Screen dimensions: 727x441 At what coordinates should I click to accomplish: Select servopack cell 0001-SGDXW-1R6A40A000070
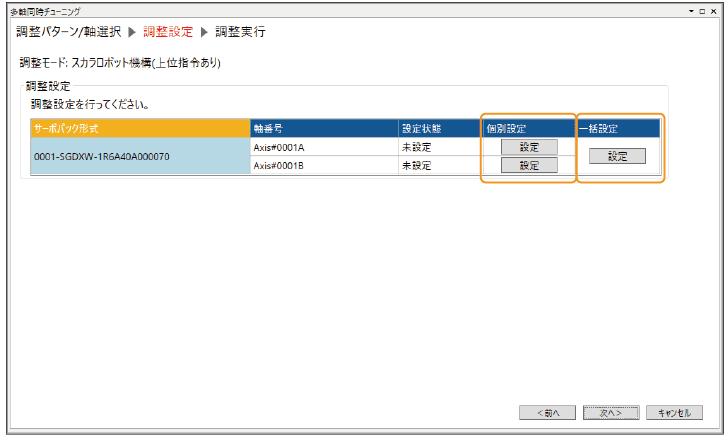click(x=140, y=157)
